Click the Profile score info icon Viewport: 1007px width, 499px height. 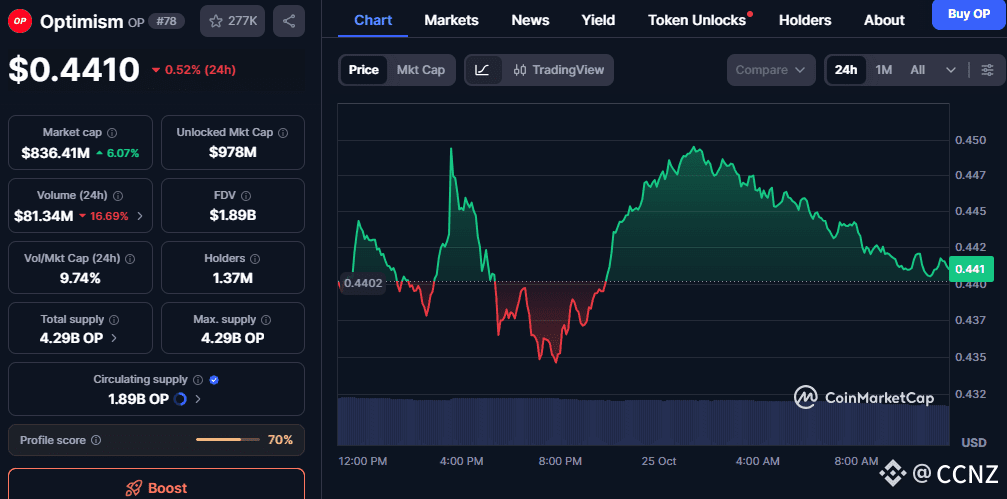(x=96, y=440)
